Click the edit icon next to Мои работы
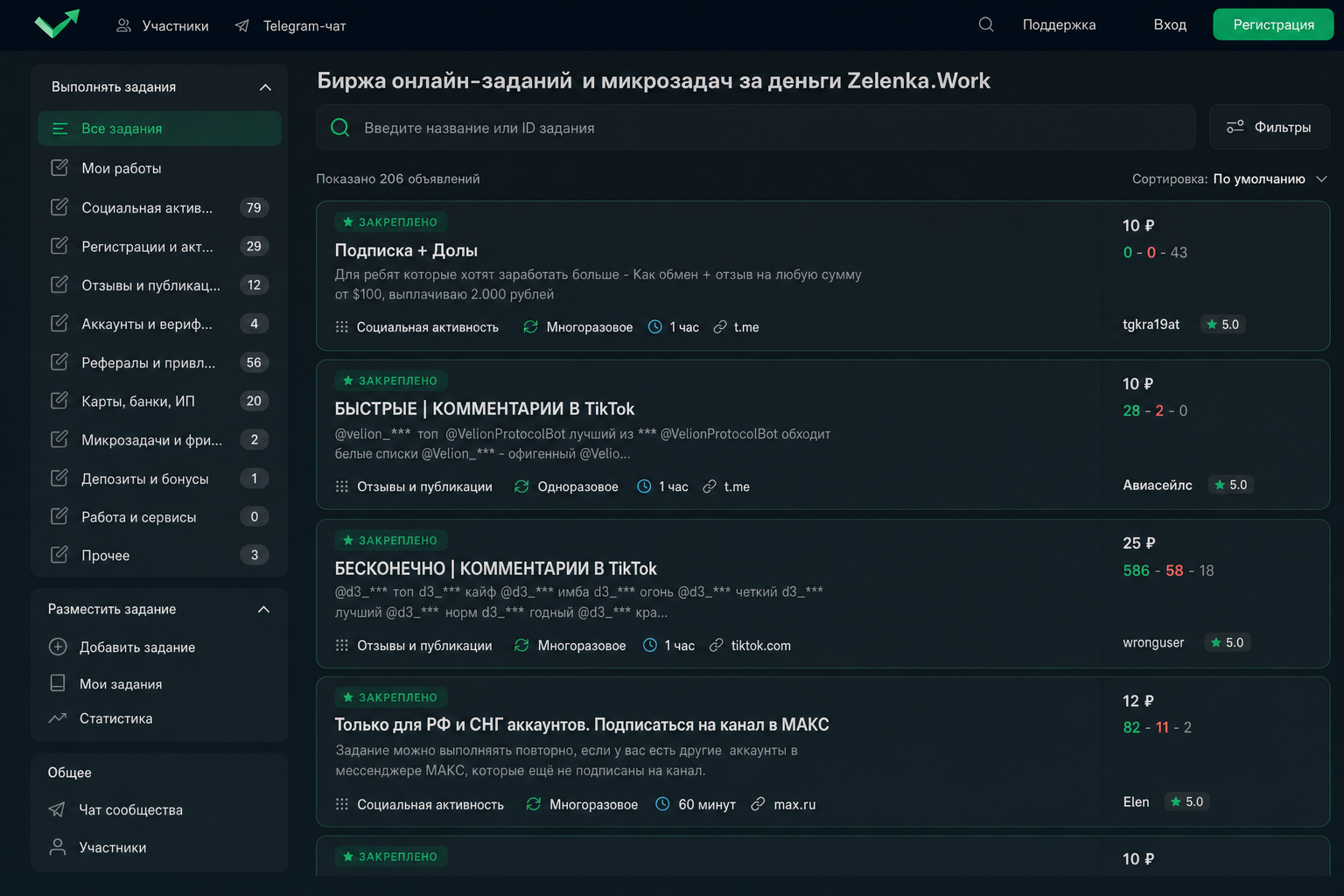This screenshot has height=896, width=1344. (x=59, y=168)
